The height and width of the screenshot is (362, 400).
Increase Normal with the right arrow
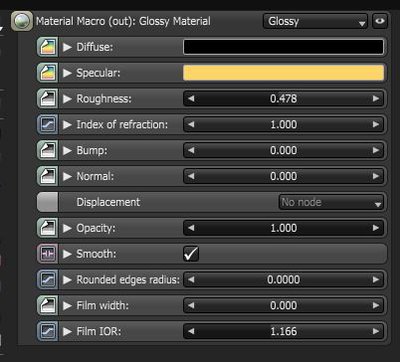[x=376, y=176]
